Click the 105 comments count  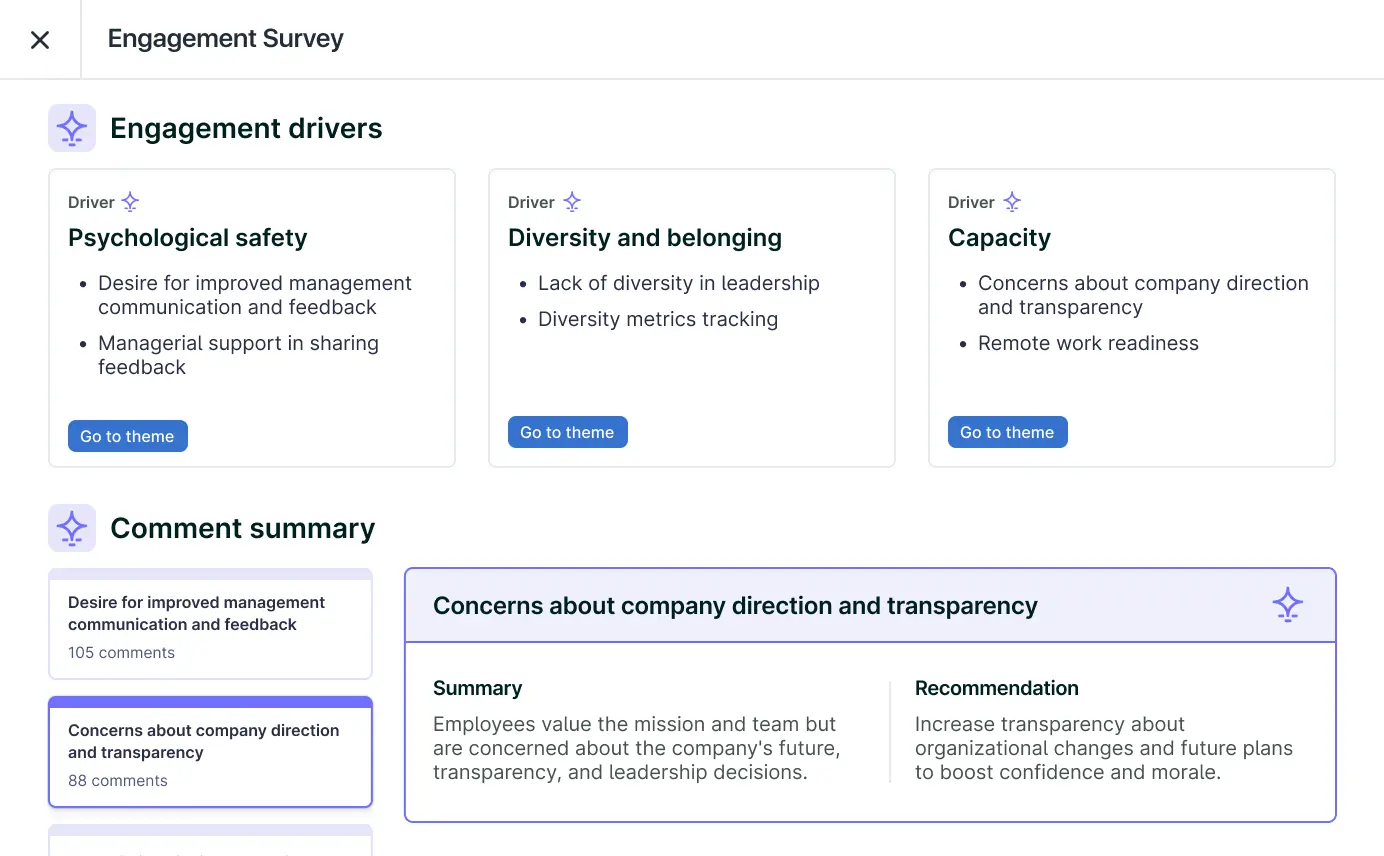(x=121, y=652)
